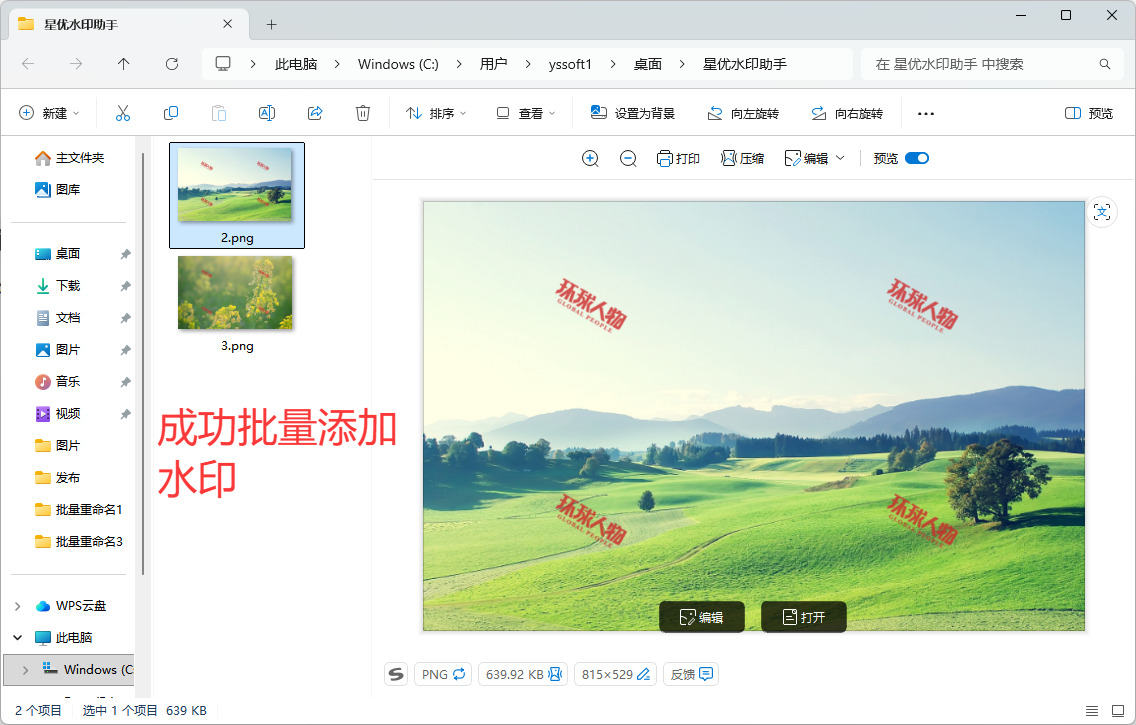Click the 向右旋转 button

coord(847,113)
